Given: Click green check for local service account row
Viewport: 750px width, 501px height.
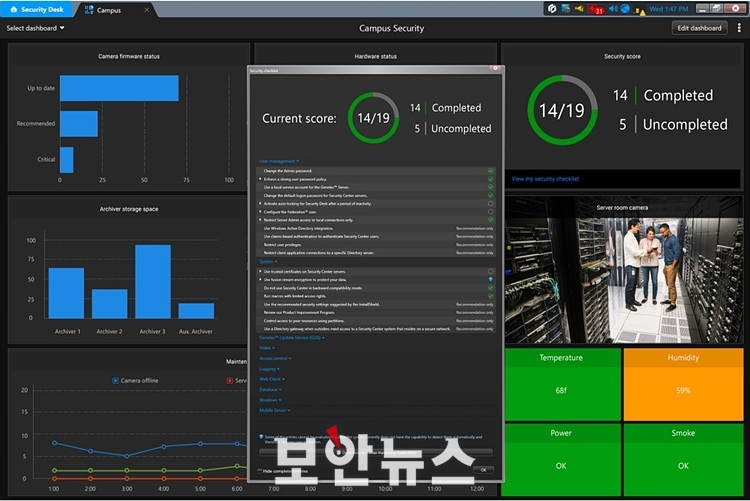Looking at the screenshot, I should tap(490, 187).
